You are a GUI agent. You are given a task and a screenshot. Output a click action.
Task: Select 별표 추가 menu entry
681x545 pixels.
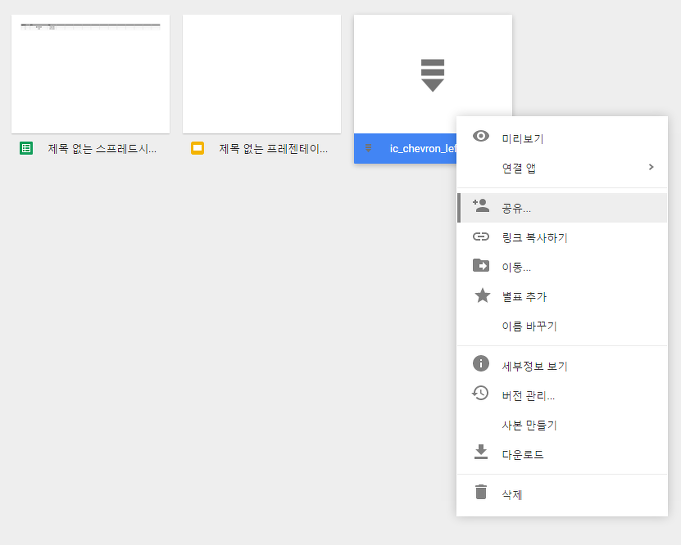(x=562, y=297)
